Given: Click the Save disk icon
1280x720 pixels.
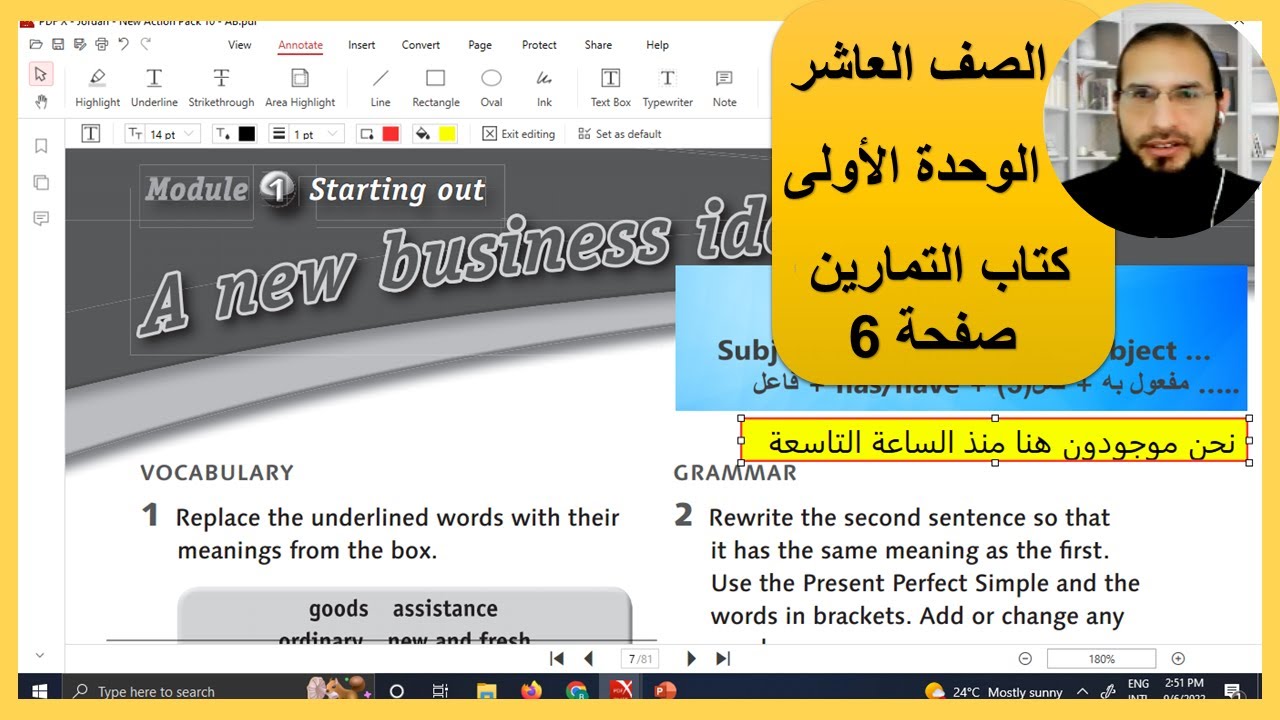Looking at the screenshot, I should pyautogui.click(x=58, y=44).
